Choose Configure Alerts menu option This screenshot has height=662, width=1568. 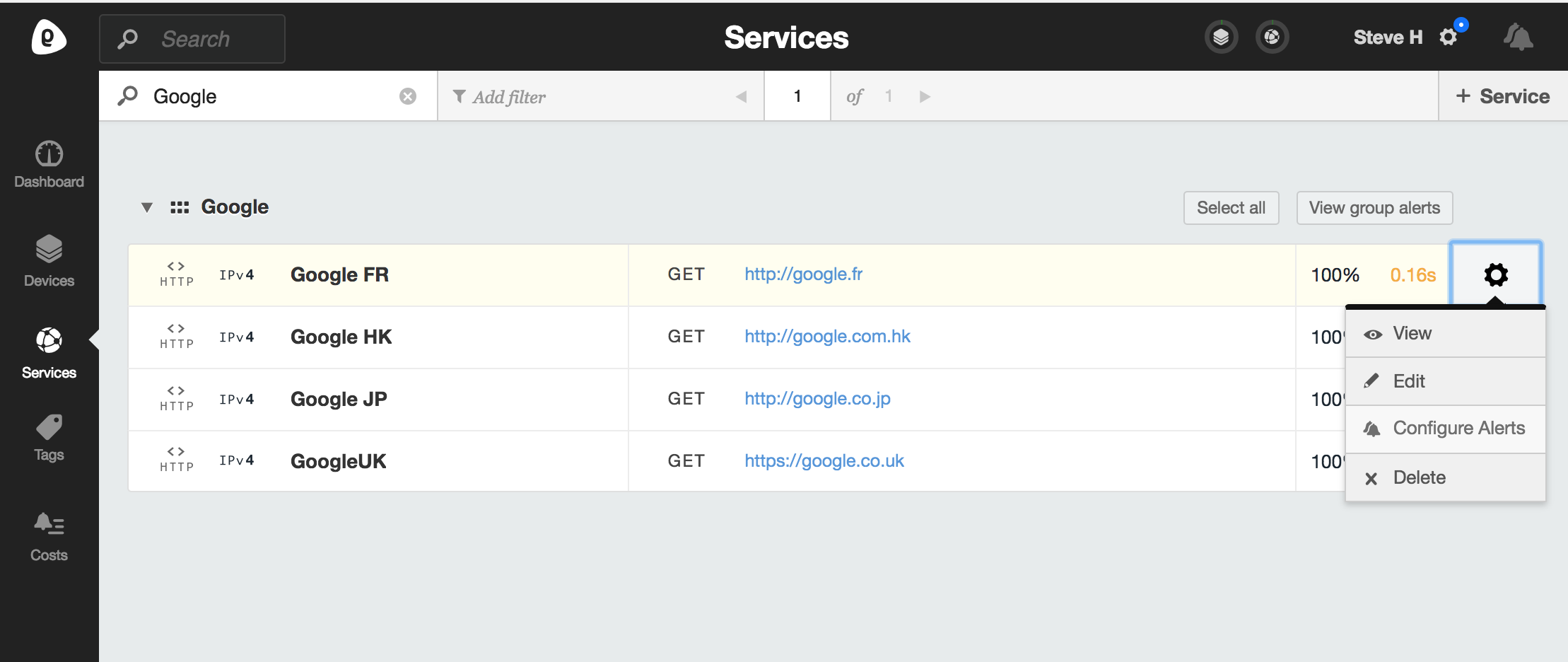pyautogui.click(x=1458, y=428)
